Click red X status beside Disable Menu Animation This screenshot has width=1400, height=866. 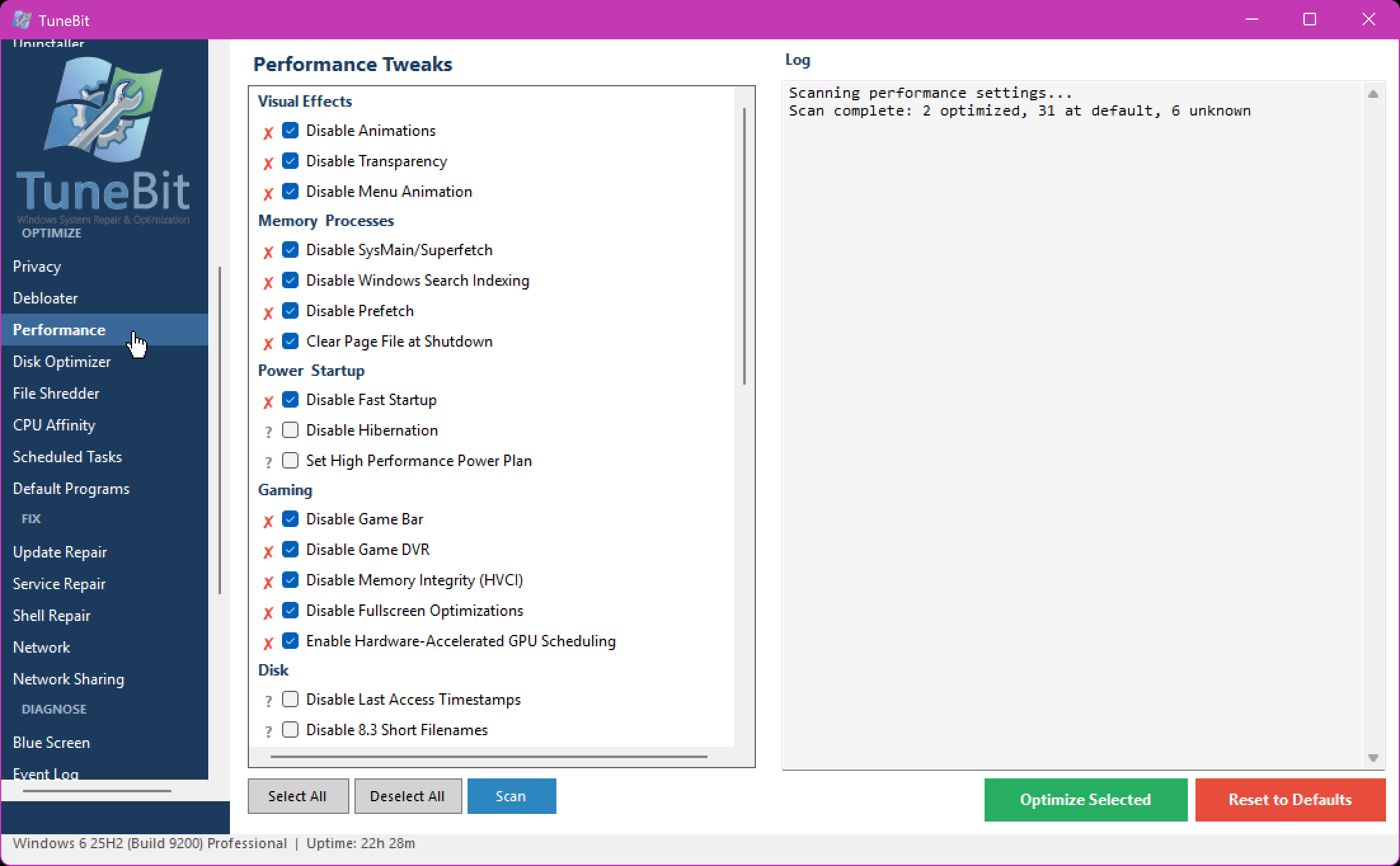(x=268, y=194)
